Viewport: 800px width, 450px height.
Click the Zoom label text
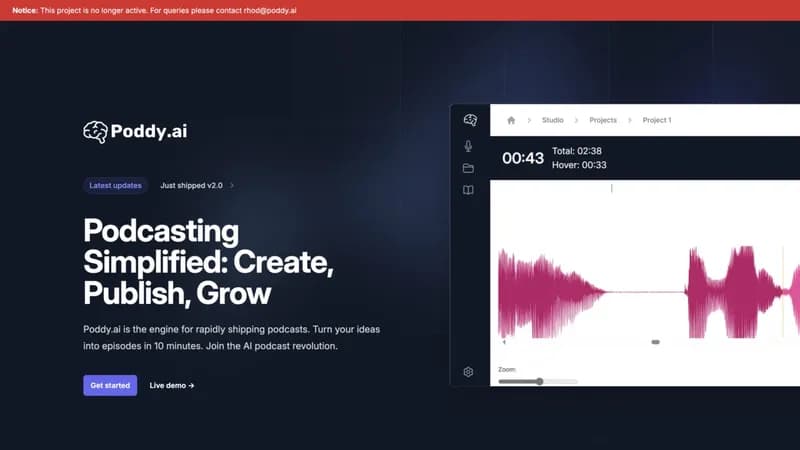click(507, 369)
